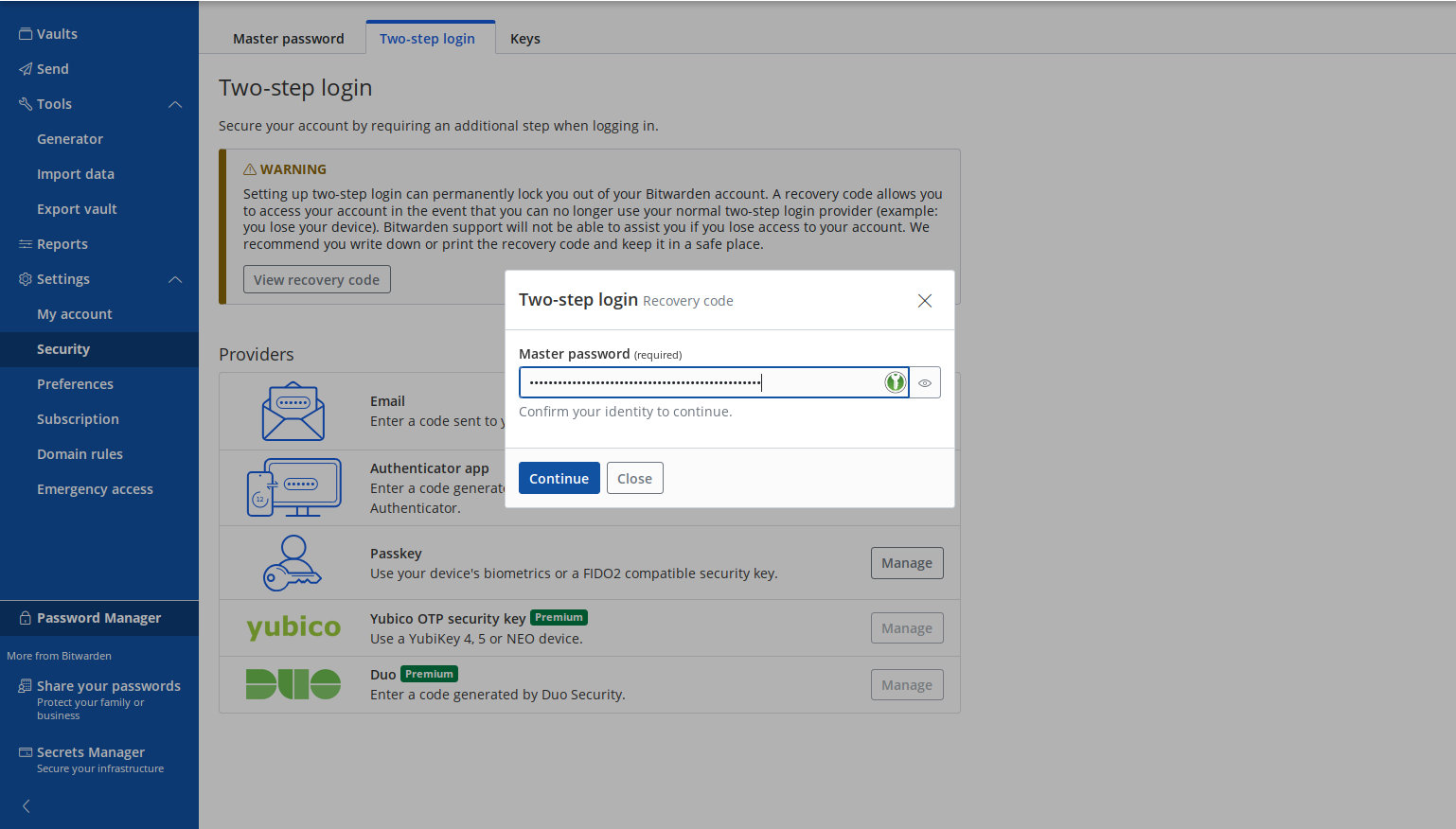The image size is (1456, 829).
Task: Click the Tools wrench icon
Action: pos(26,104)
